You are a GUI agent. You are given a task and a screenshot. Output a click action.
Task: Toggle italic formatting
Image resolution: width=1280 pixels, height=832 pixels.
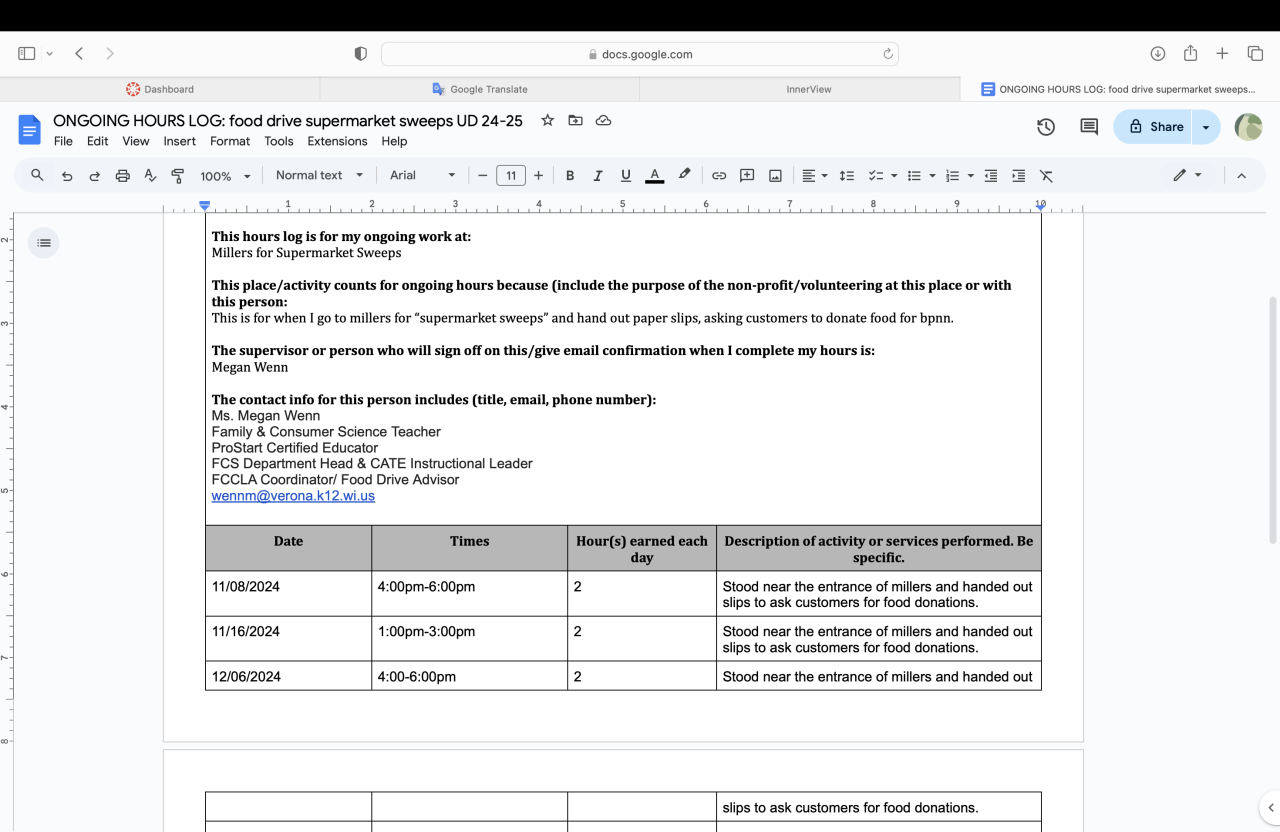[x=598, y=176]
